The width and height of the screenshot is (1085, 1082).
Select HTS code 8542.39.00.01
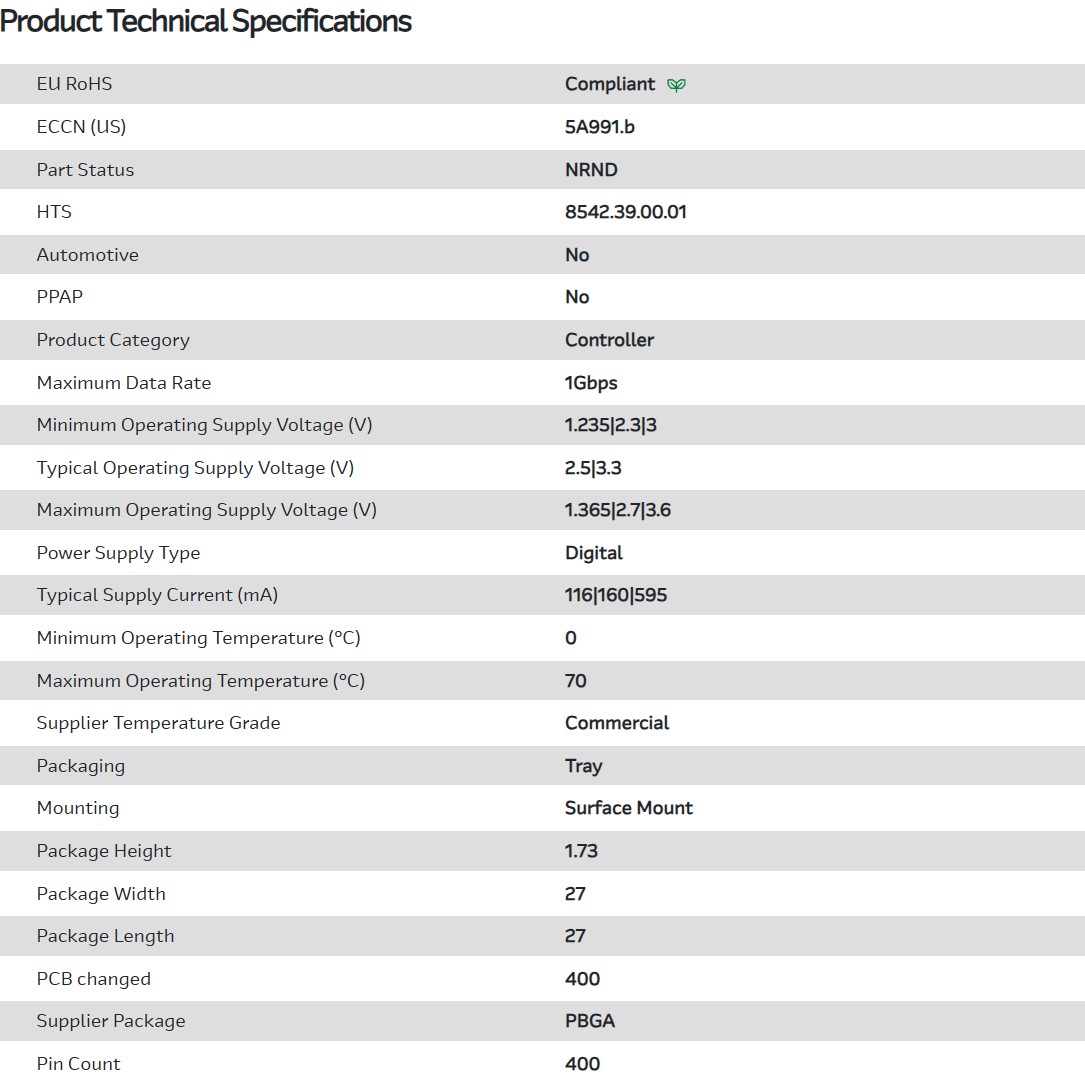point(625,212)
